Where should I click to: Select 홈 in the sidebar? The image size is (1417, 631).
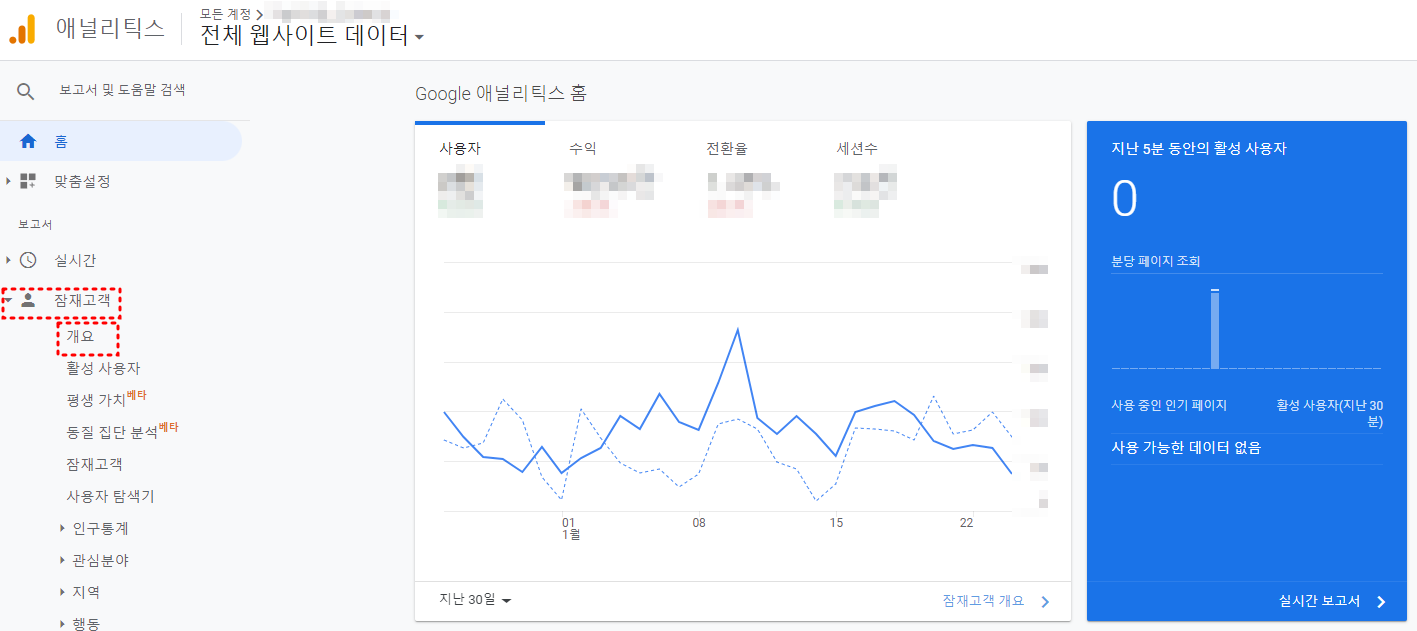[120, 141]
